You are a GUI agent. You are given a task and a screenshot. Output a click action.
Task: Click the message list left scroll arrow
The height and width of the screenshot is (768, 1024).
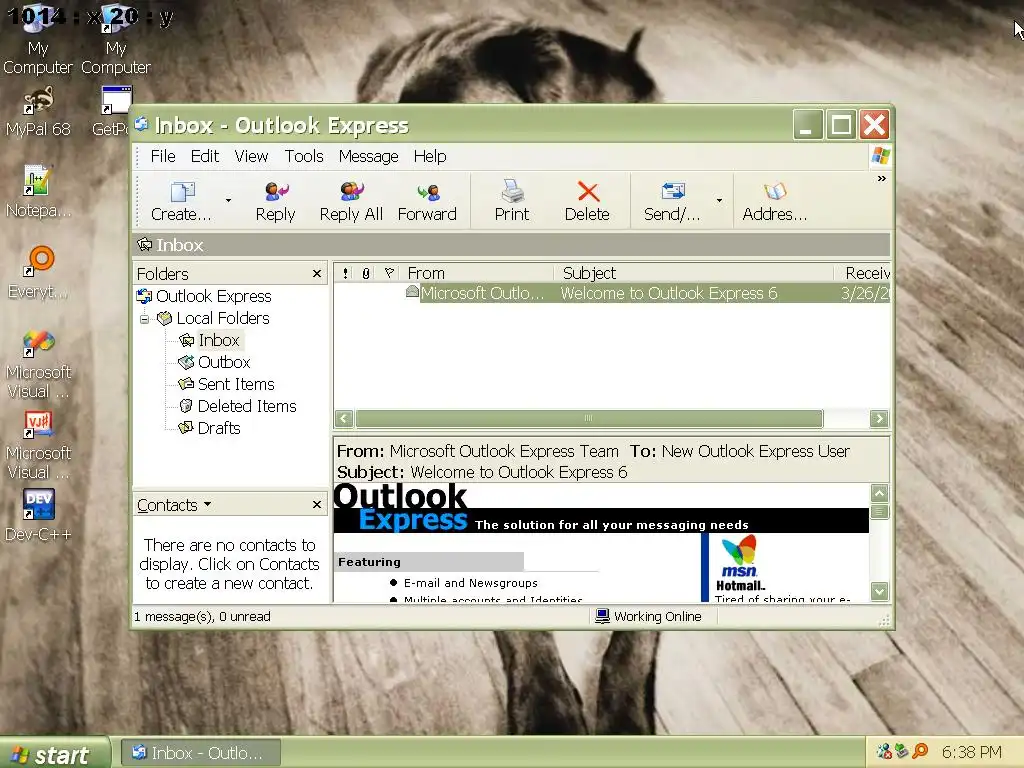(x=344, y=419)
